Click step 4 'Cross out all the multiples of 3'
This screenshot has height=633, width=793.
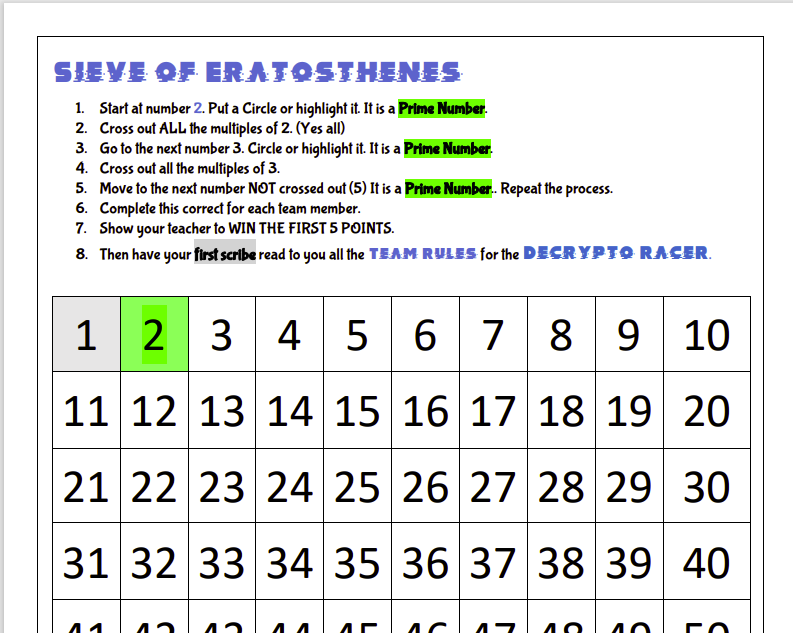click(190, 168)
